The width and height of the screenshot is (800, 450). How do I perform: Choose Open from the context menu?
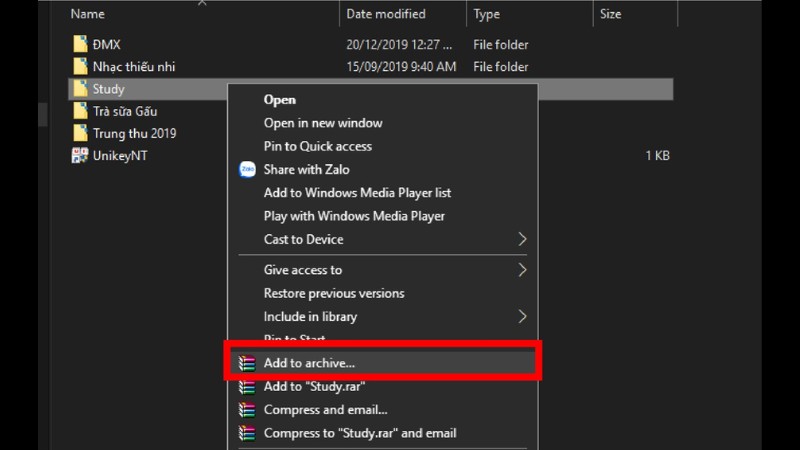tap(280, 99)
